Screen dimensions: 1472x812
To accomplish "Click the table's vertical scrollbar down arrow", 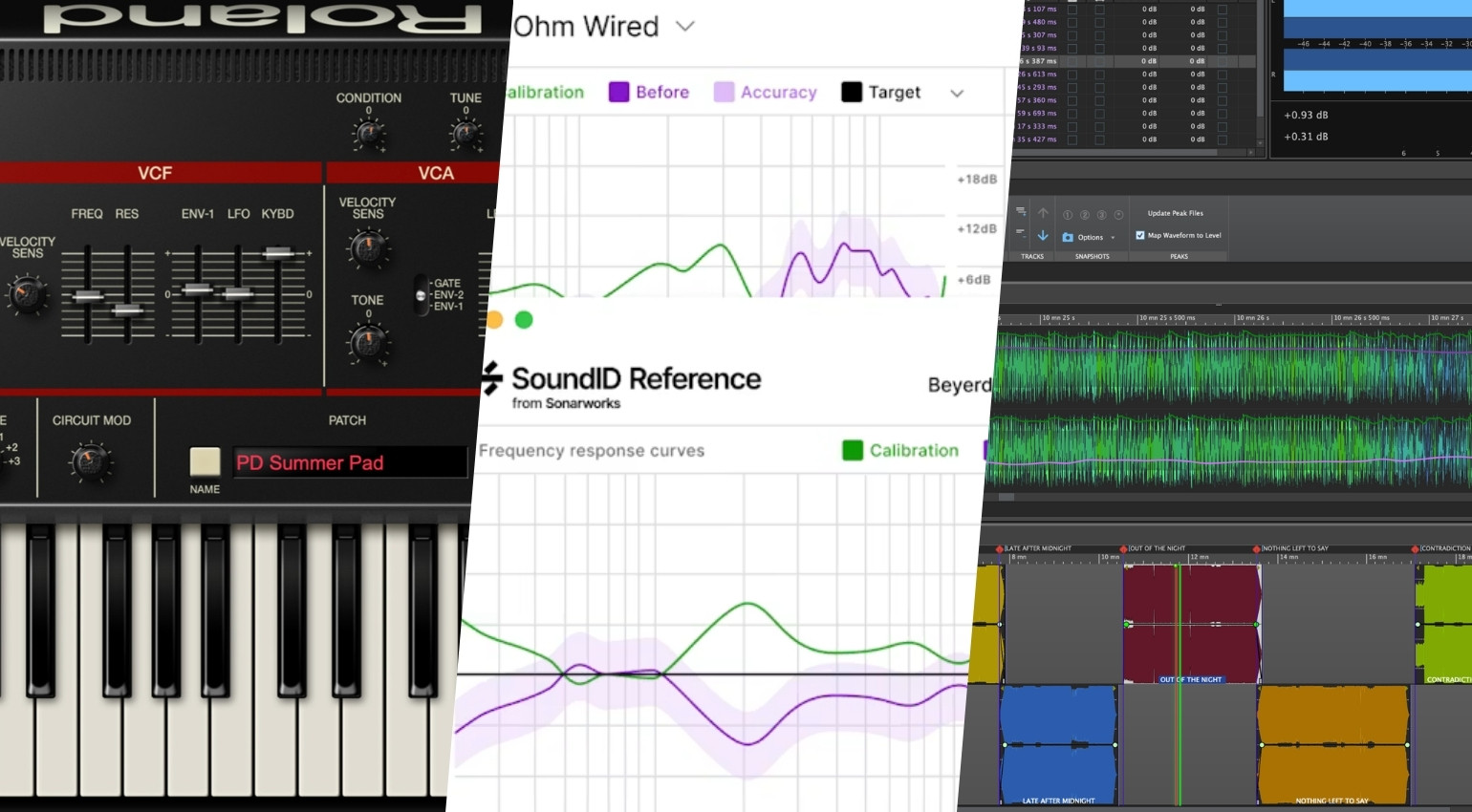I will click(1261, 142).
